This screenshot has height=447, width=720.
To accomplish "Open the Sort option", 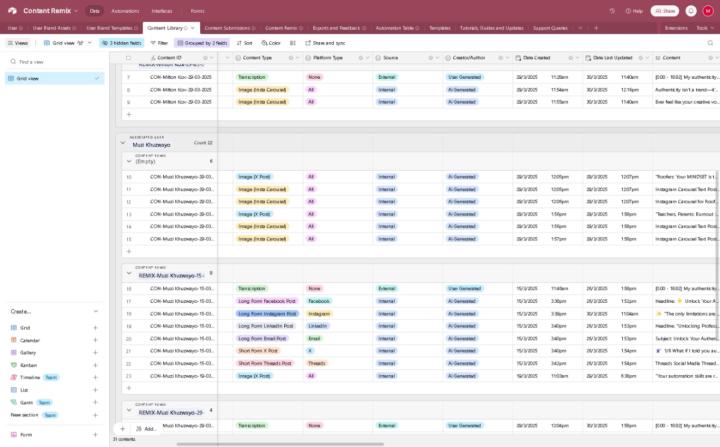I will coord(244,43).
